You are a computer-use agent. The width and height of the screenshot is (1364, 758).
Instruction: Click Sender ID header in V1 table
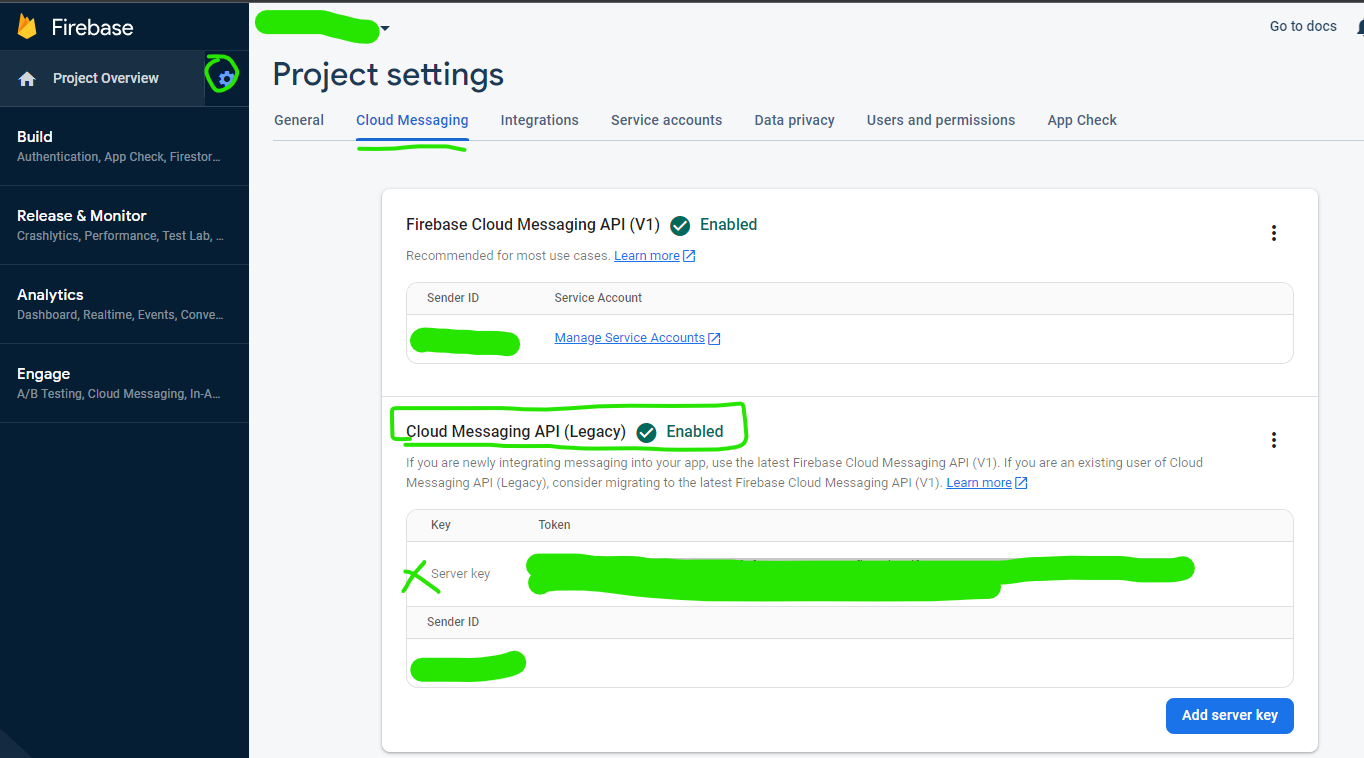(x=453, y=298)
